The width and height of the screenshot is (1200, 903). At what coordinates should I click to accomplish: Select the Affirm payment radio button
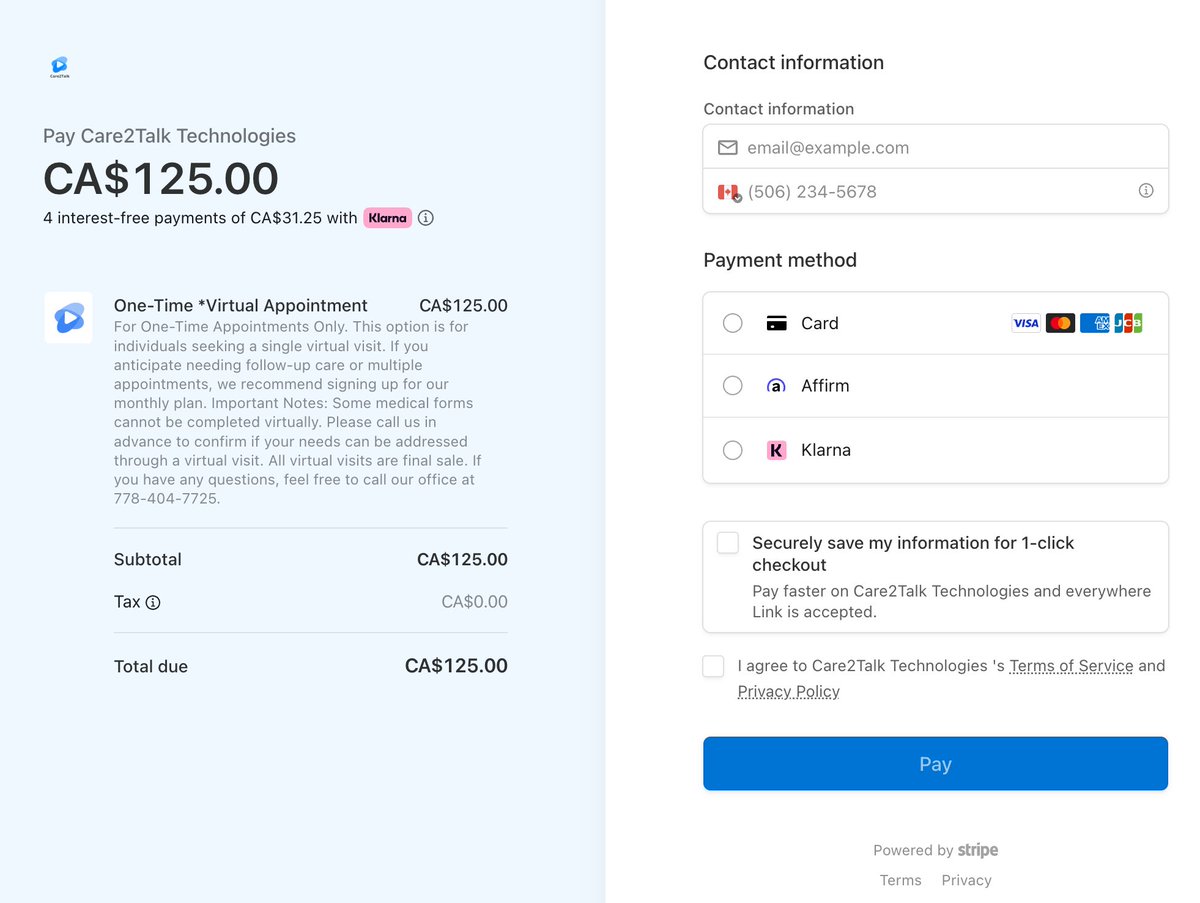point(733,386)
